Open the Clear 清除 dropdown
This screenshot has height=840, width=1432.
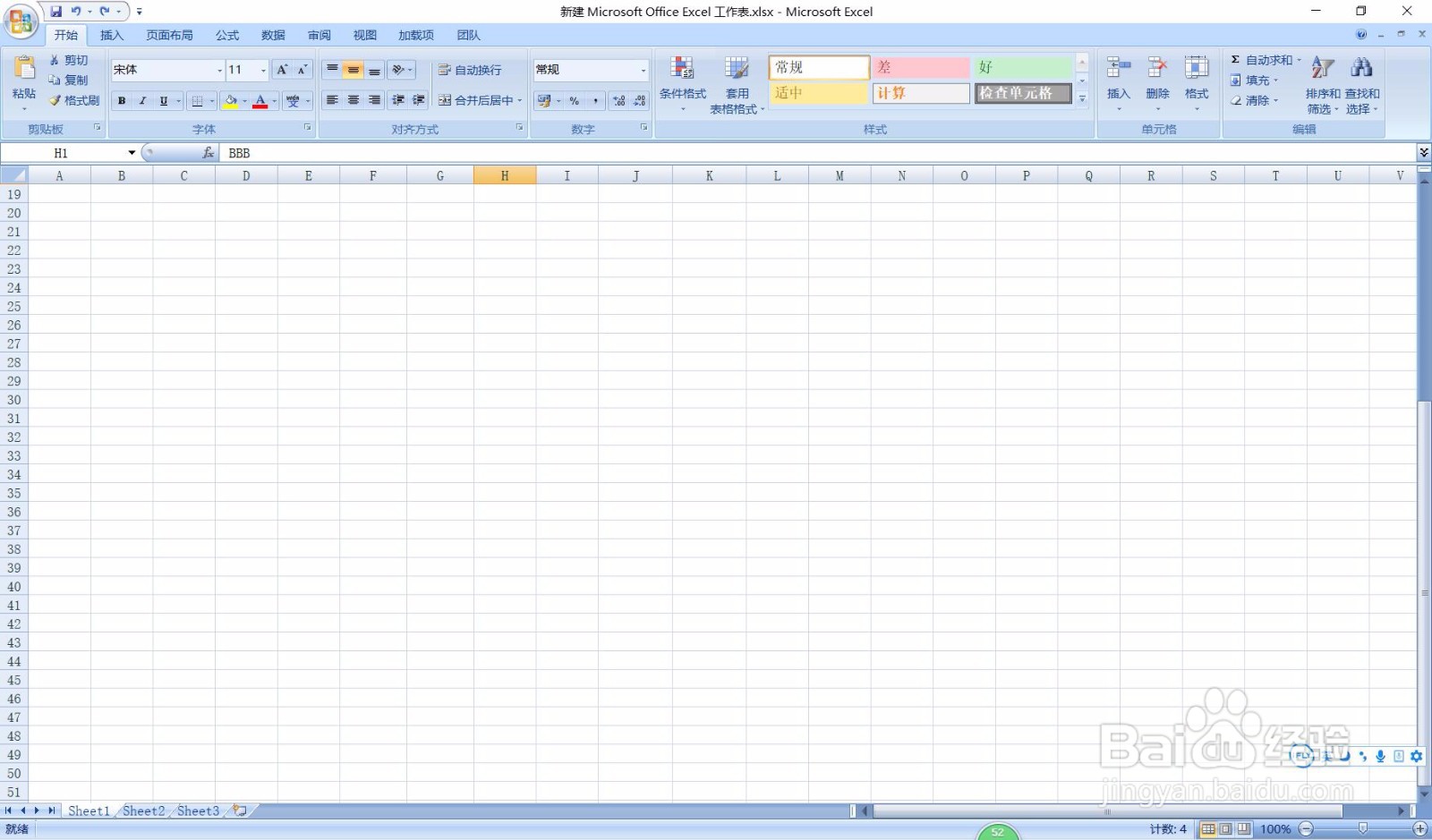pyautogui.click(x=1254, y=100)
